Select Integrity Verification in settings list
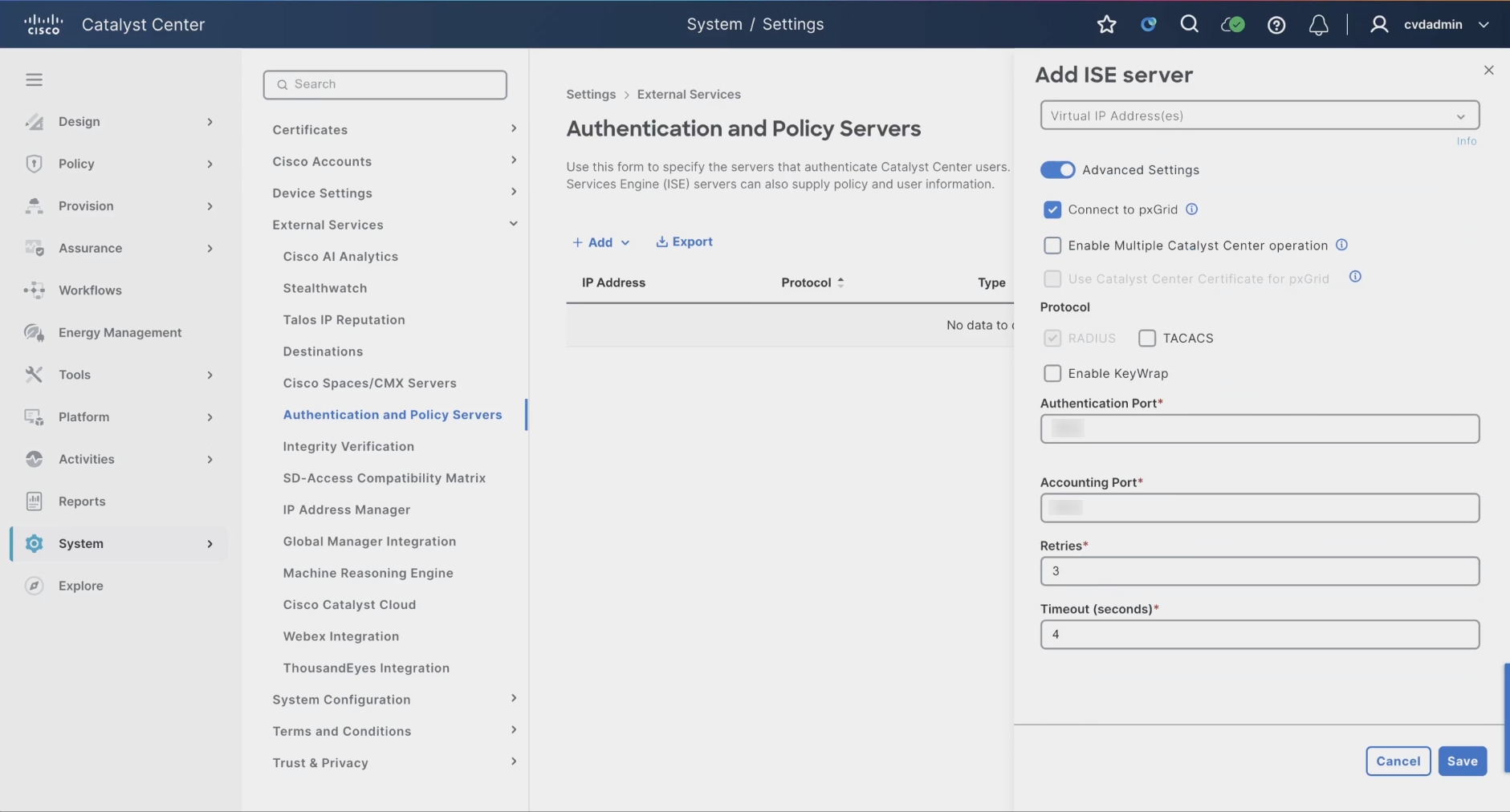 (x=348, y=446)
